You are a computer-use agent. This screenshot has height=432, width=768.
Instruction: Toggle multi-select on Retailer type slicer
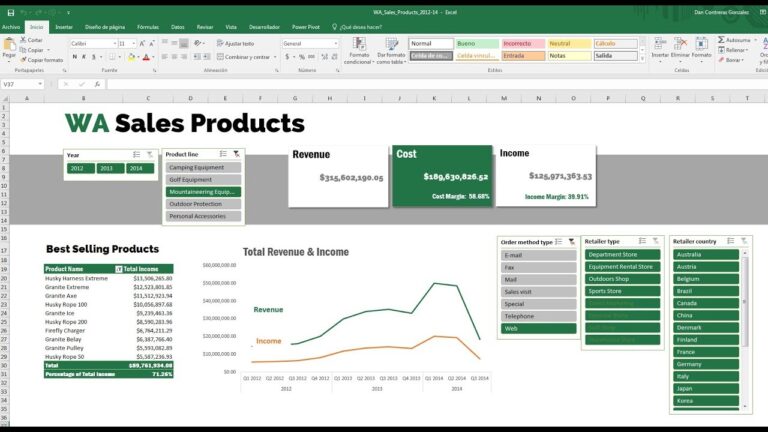(x=642, y=241)
